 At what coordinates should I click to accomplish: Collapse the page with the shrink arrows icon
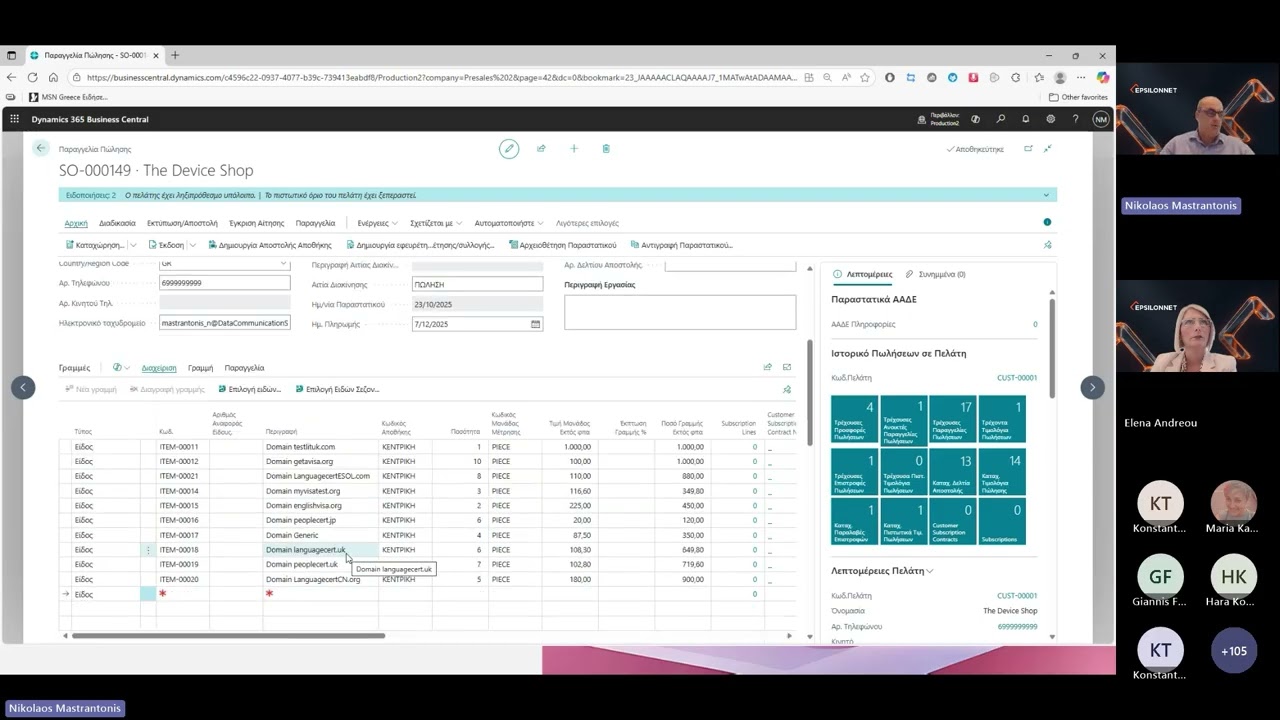click(1047, 149)
